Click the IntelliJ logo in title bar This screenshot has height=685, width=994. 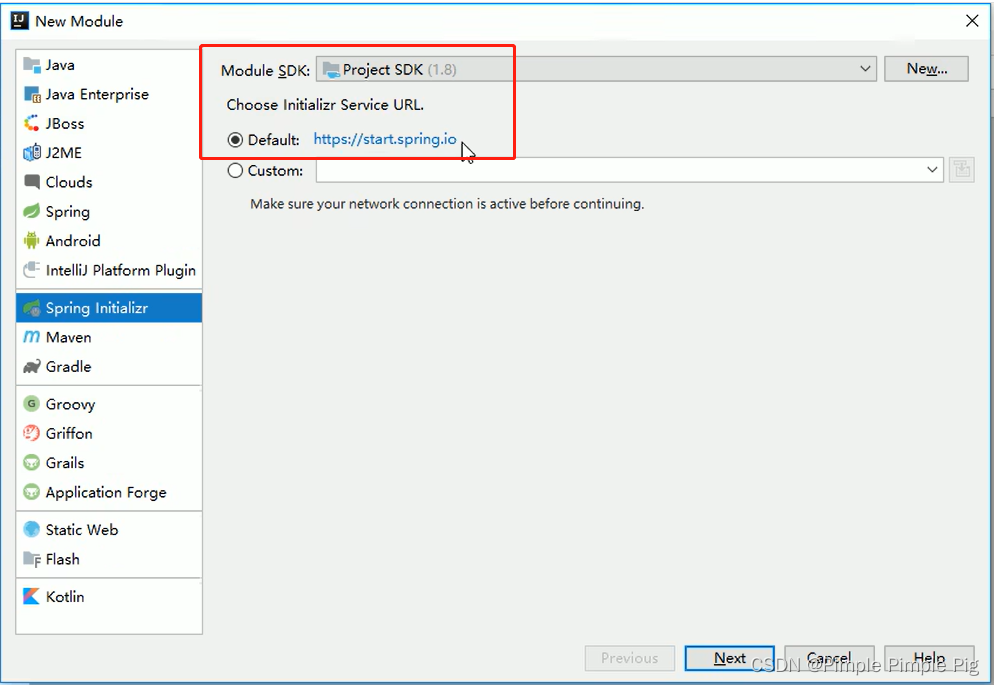coord(20,20)
